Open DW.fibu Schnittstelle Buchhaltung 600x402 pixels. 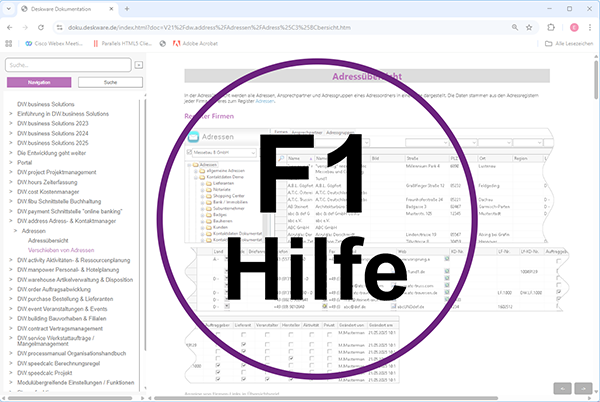coord(59,201)
